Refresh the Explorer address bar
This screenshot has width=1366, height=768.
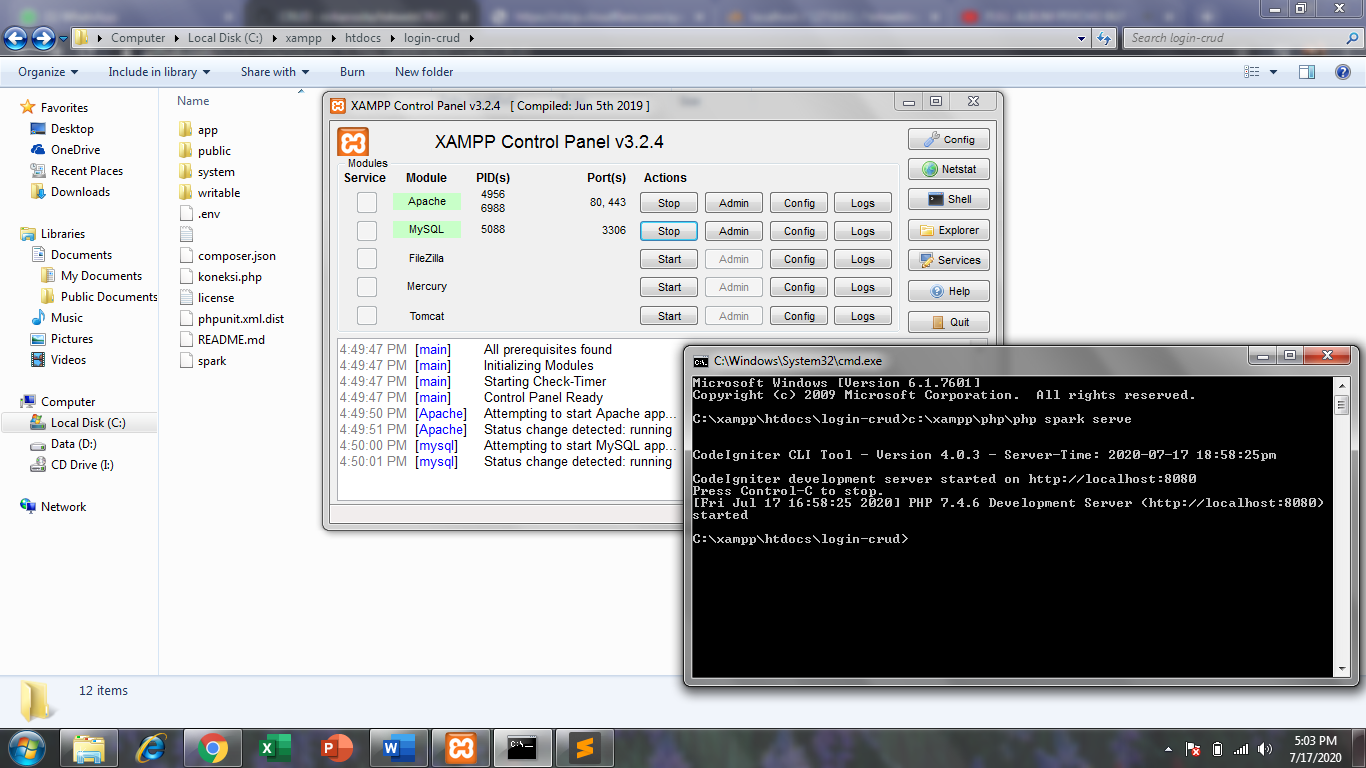pyautogui.click(x=1104, y=38)
